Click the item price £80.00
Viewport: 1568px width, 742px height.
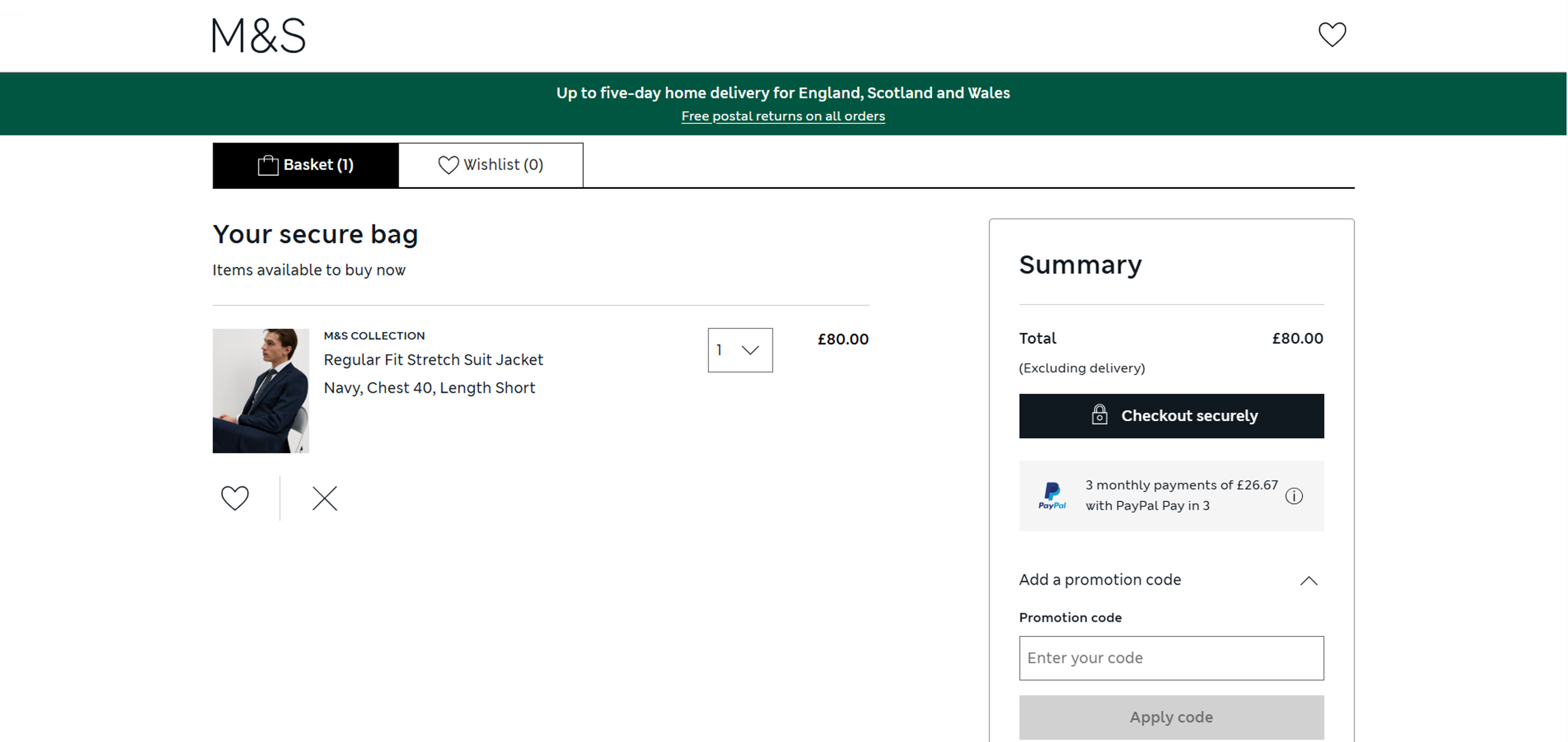843,340
